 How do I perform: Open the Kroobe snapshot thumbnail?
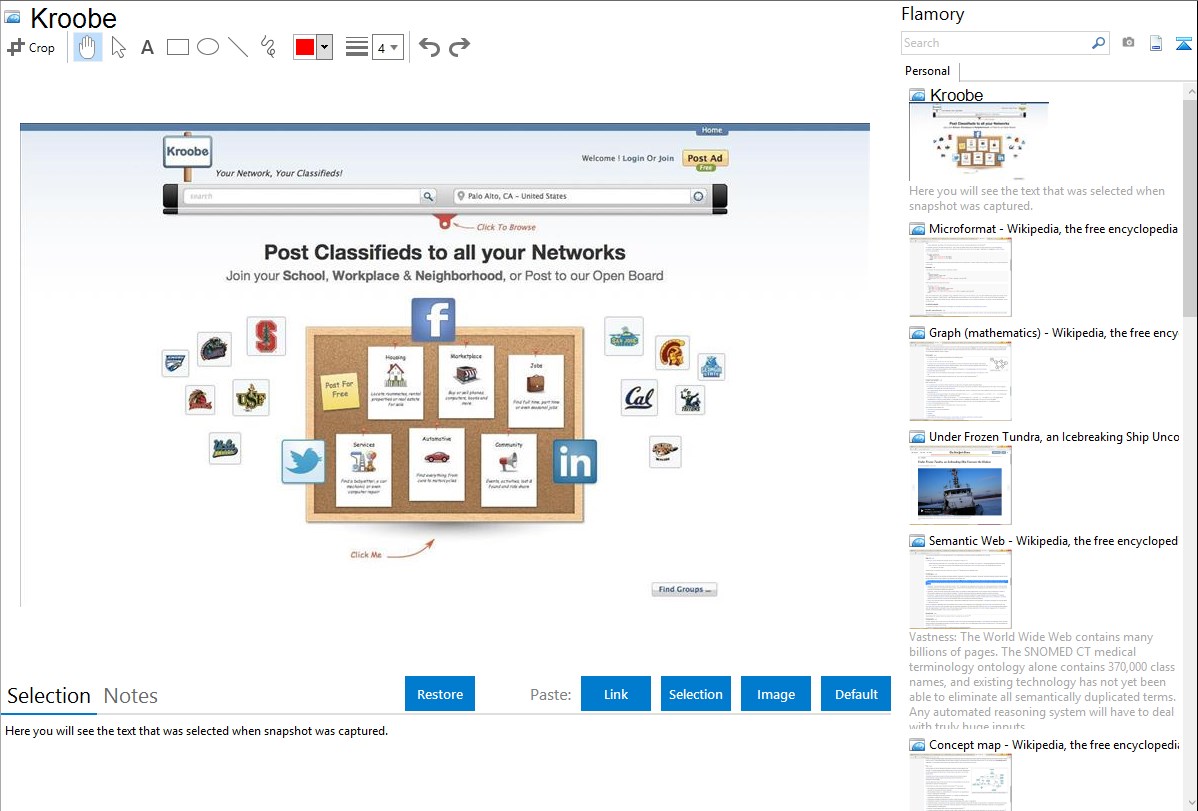point(979,141)
